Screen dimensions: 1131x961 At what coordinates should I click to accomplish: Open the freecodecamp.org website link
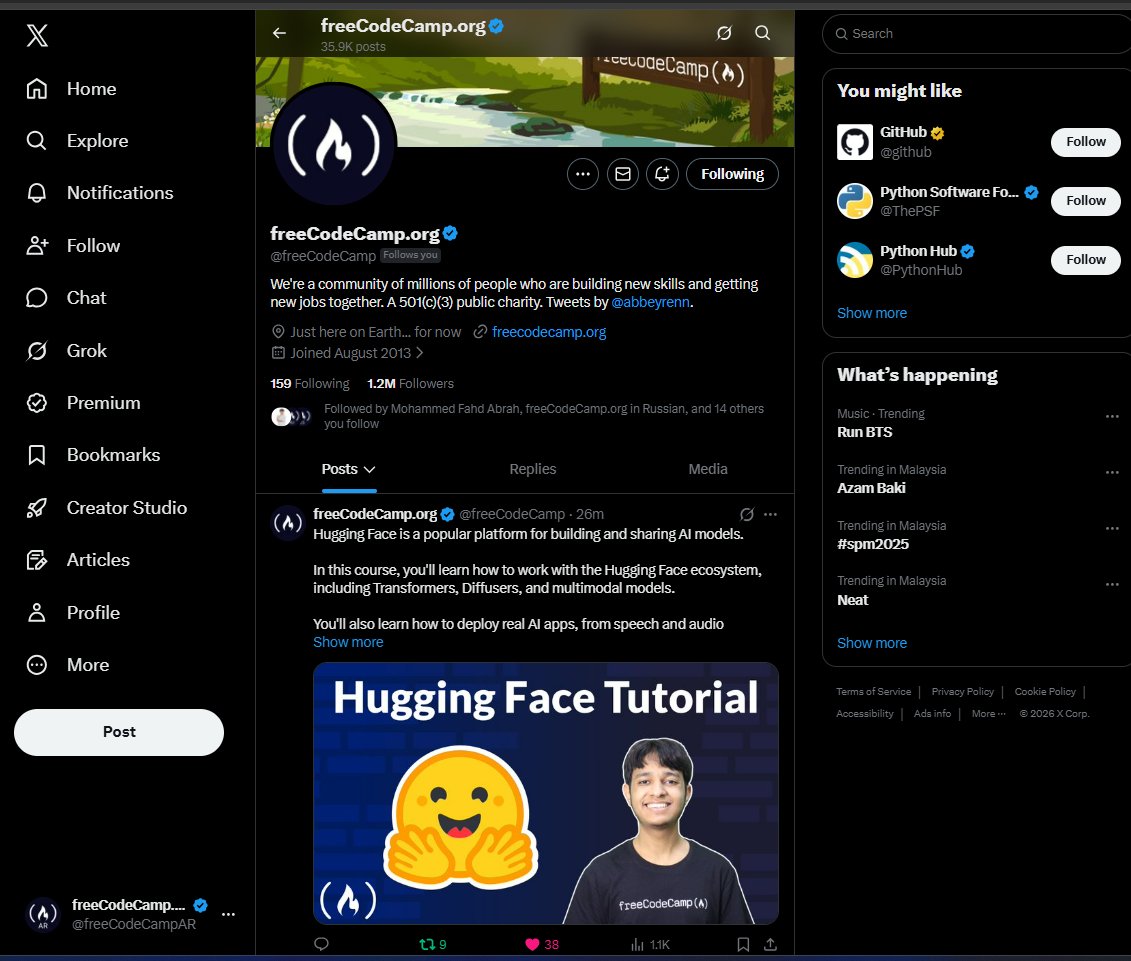click(x=549, y=332)
